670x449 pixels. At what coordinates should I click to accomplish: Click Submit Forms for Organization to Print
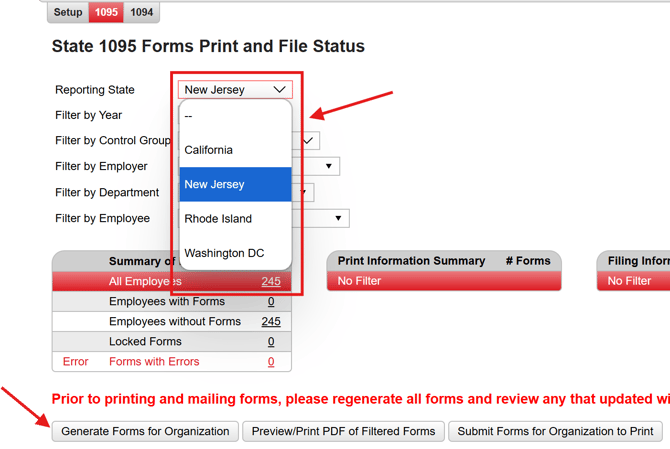(555, 432)
